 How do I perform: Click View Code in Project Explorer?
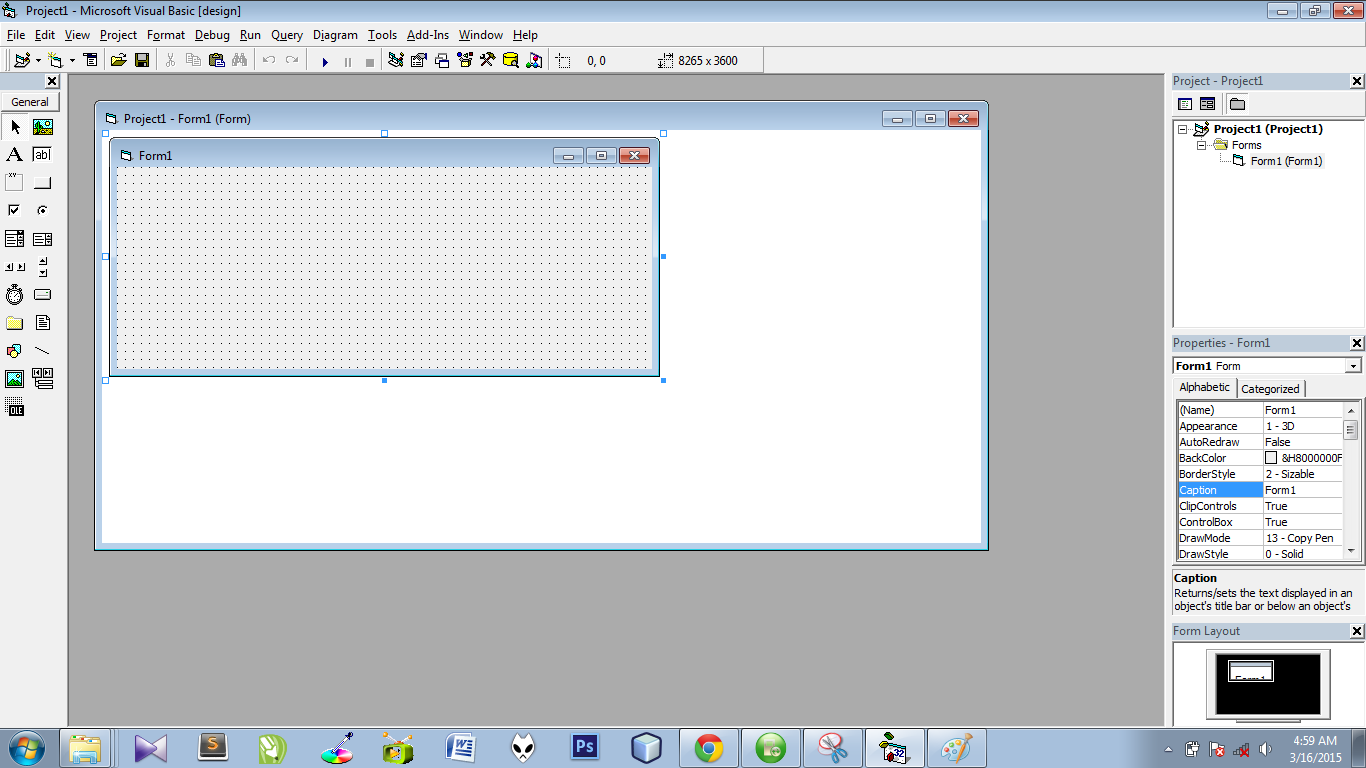[x=1184, y=103]
